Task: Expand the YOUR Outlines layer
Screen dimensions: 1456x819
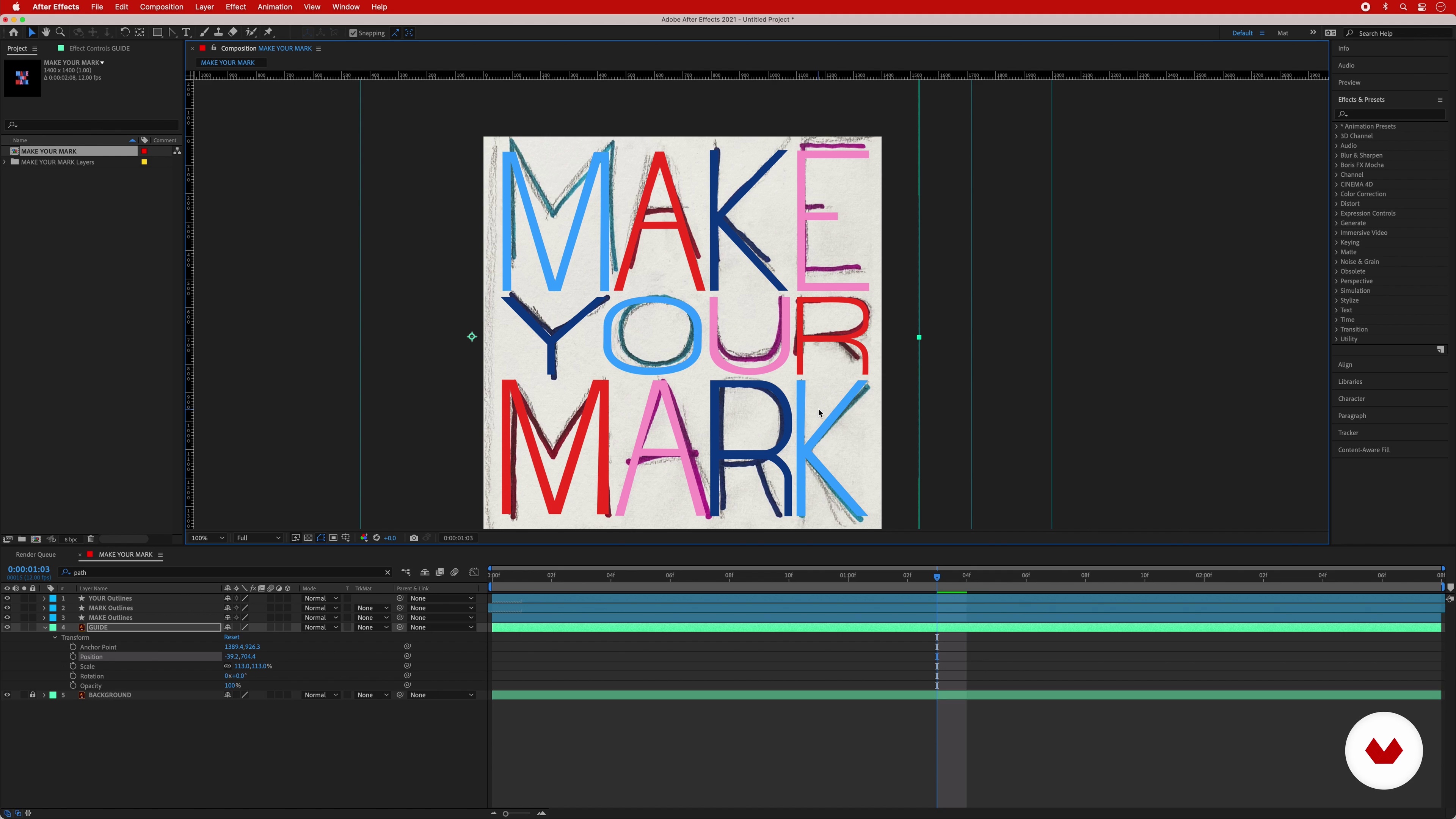Action: 44,599
